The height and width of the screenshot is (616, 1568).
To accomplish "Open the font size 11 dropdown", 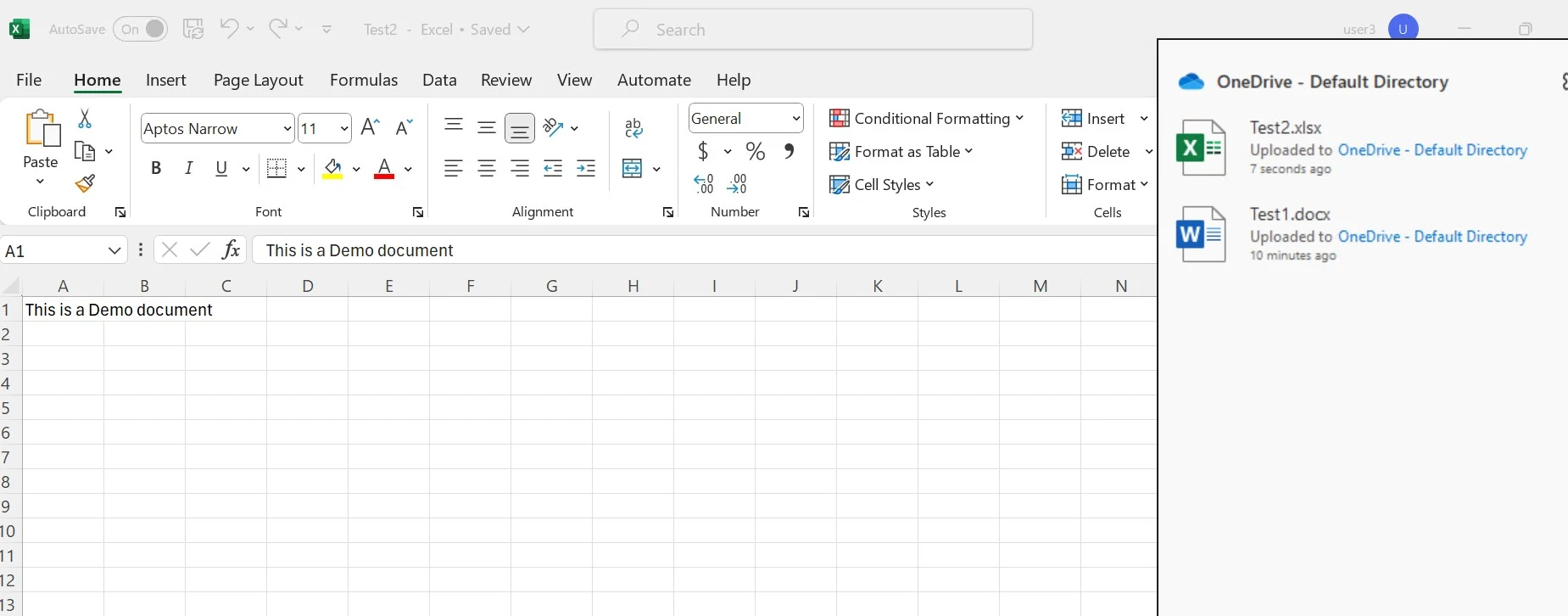I will [344, 129].
